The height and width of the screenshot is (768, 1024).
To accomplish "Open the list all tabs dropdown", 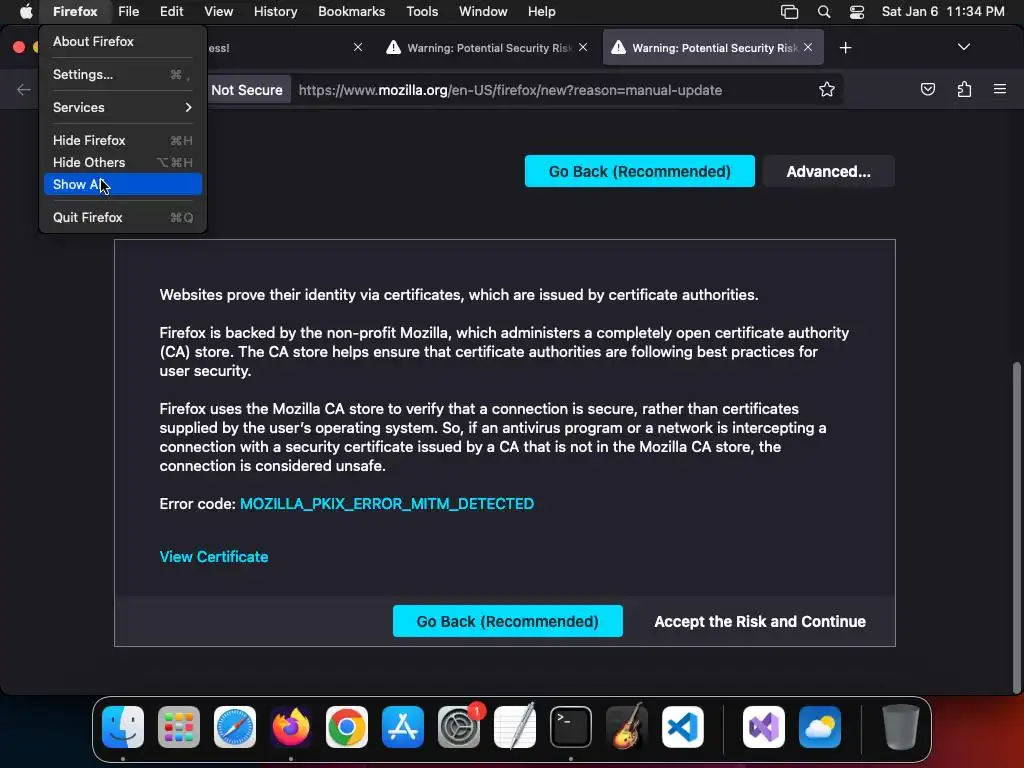I will point(963,47).
